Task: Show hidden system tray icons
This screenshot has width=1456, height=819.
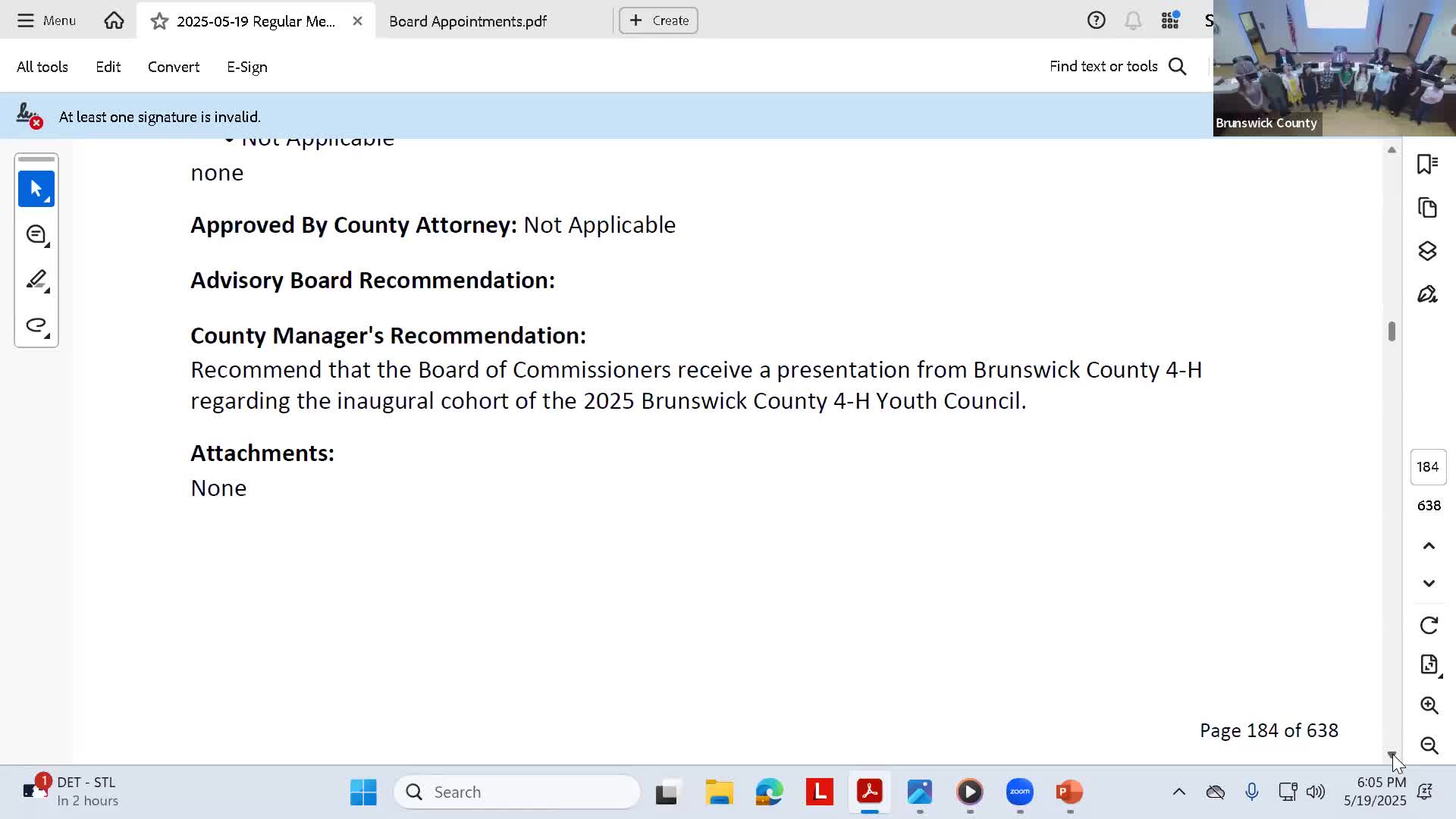Action: [x=1178, y=792]
